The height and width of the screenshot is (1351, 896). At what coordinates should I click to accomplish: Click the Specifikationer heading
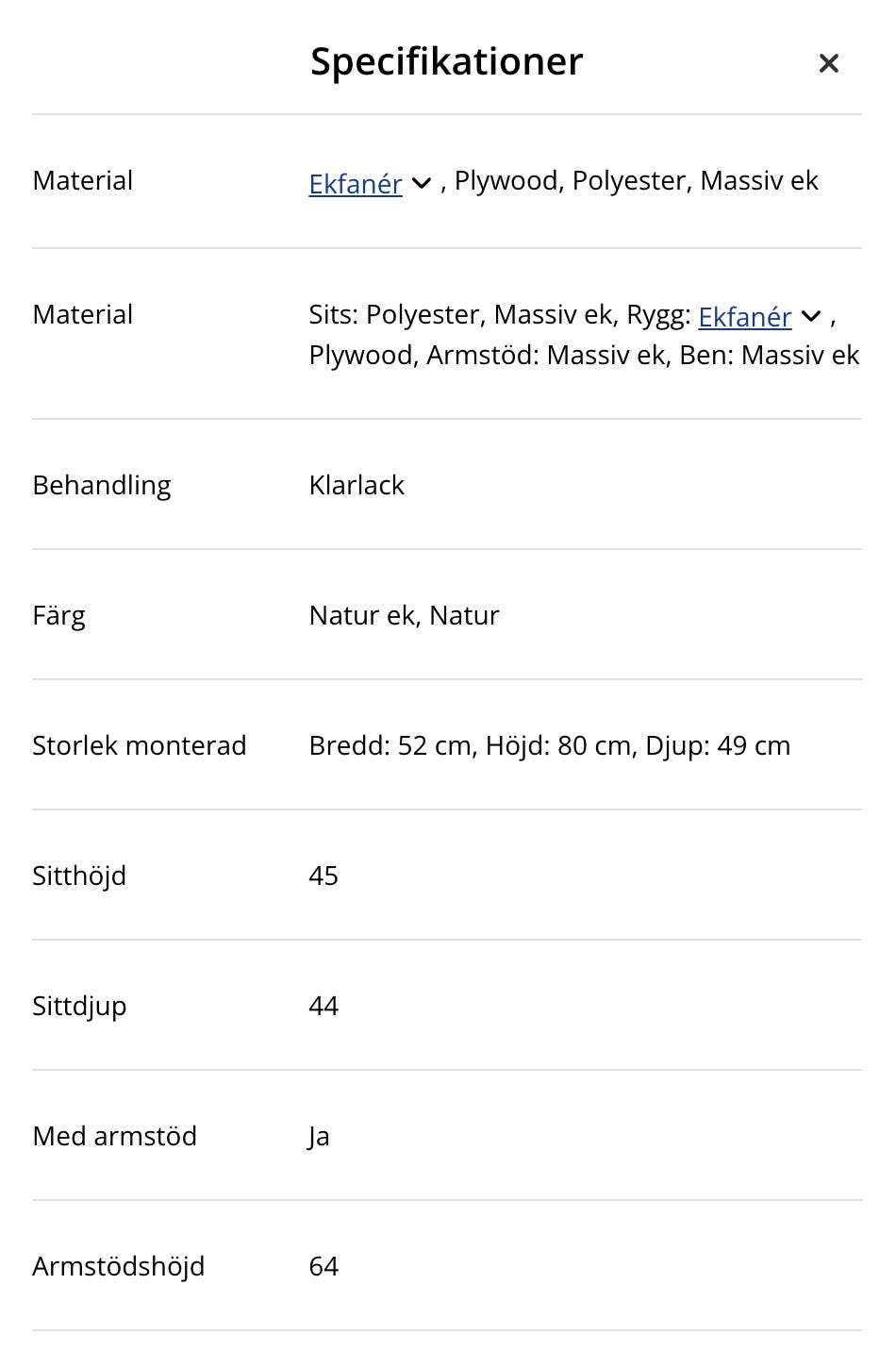click(446, 62)
